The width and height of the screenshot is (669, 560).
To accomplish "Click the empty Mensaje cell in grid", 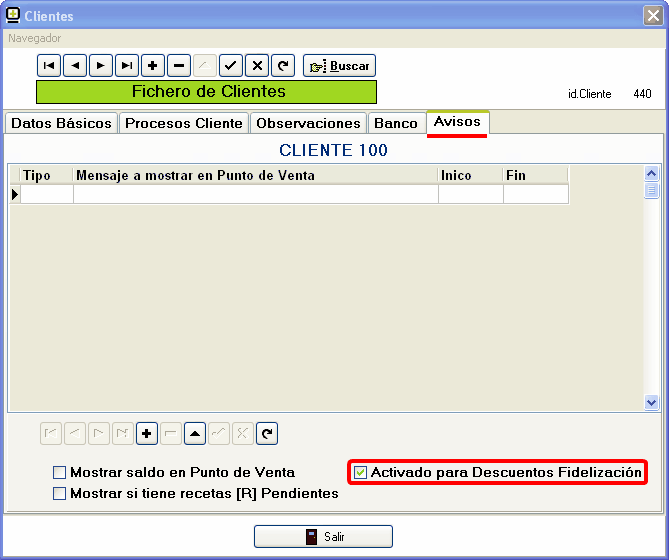I will click(x=255, y=194).
